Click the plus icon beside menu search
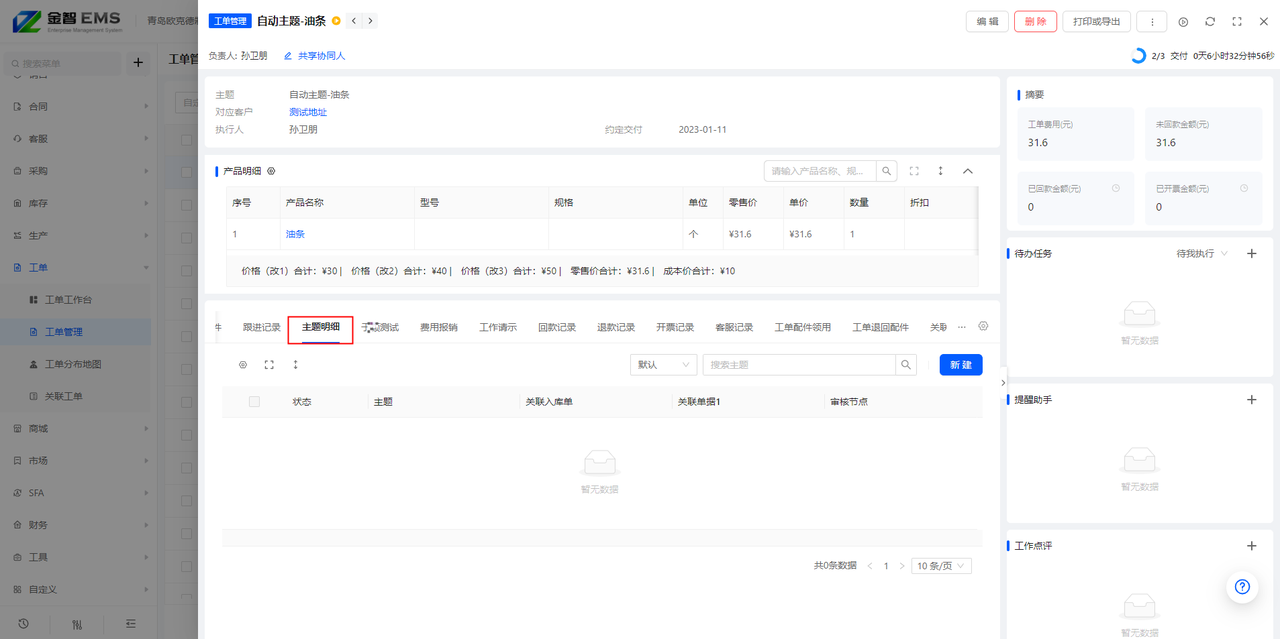The image size is (1280, 639). click(x=138, y=63)
